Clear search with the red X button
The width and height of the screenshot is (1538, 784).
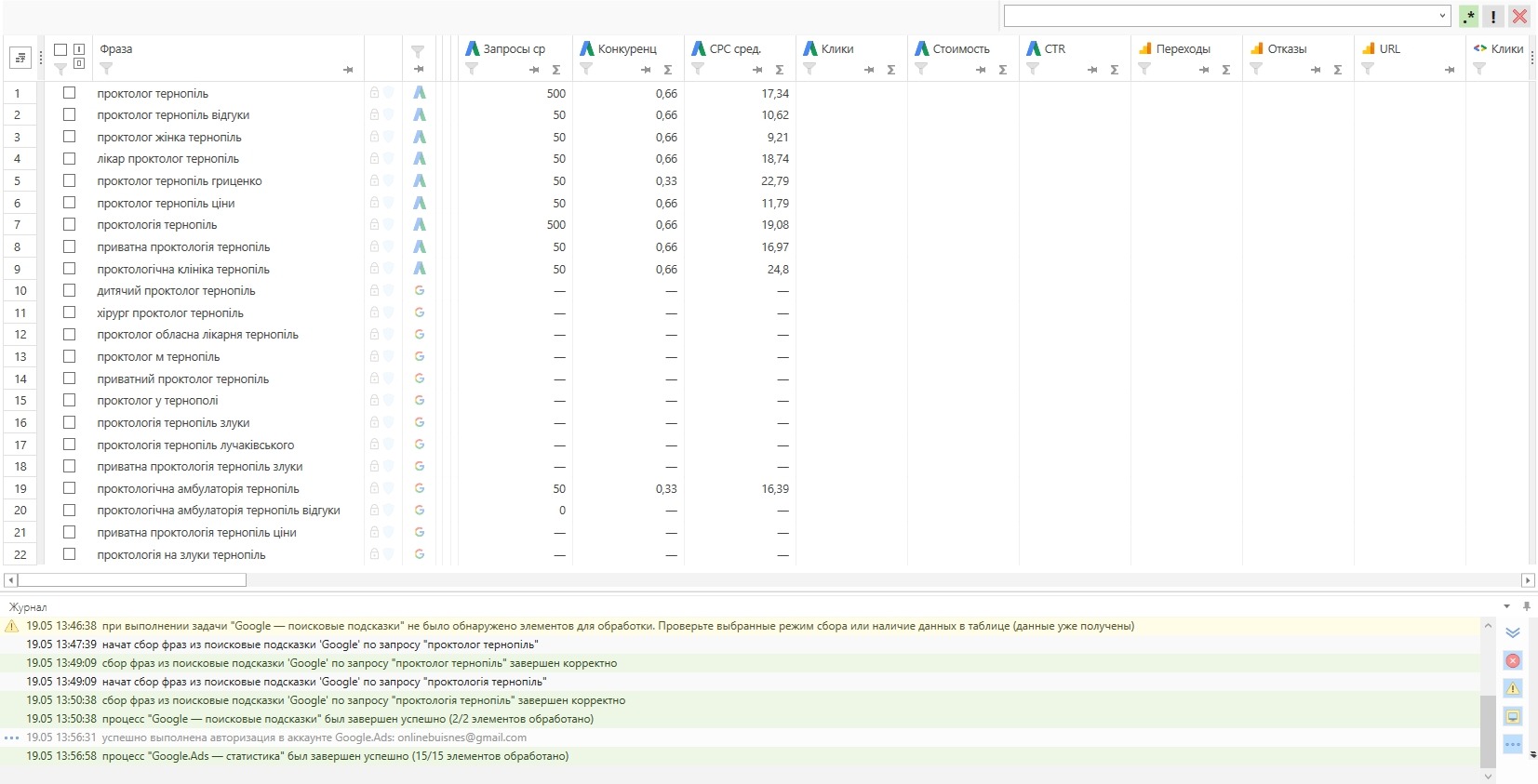tap(1519, 16)
